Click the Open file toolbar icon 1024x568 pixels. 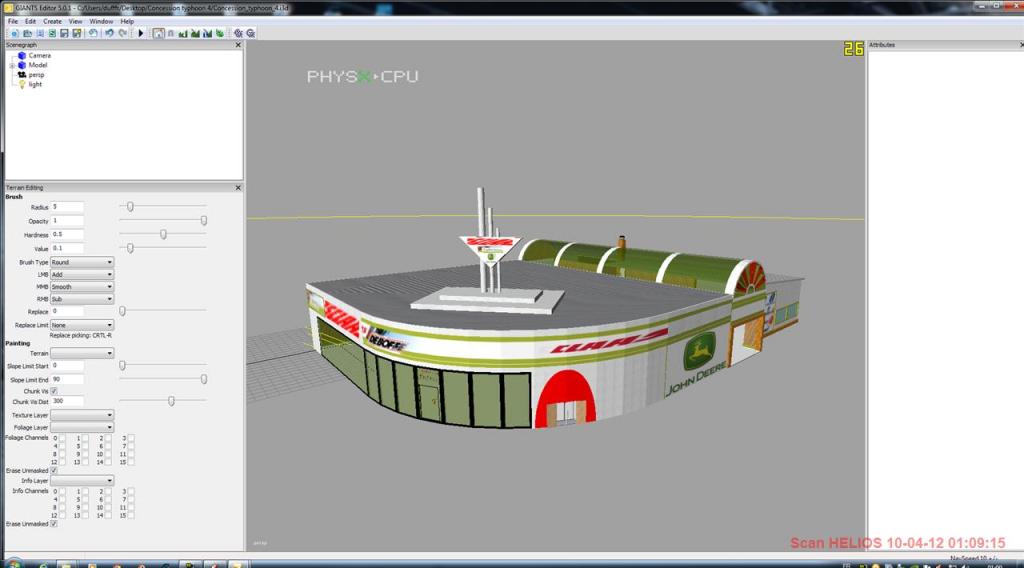click(27, 33)
